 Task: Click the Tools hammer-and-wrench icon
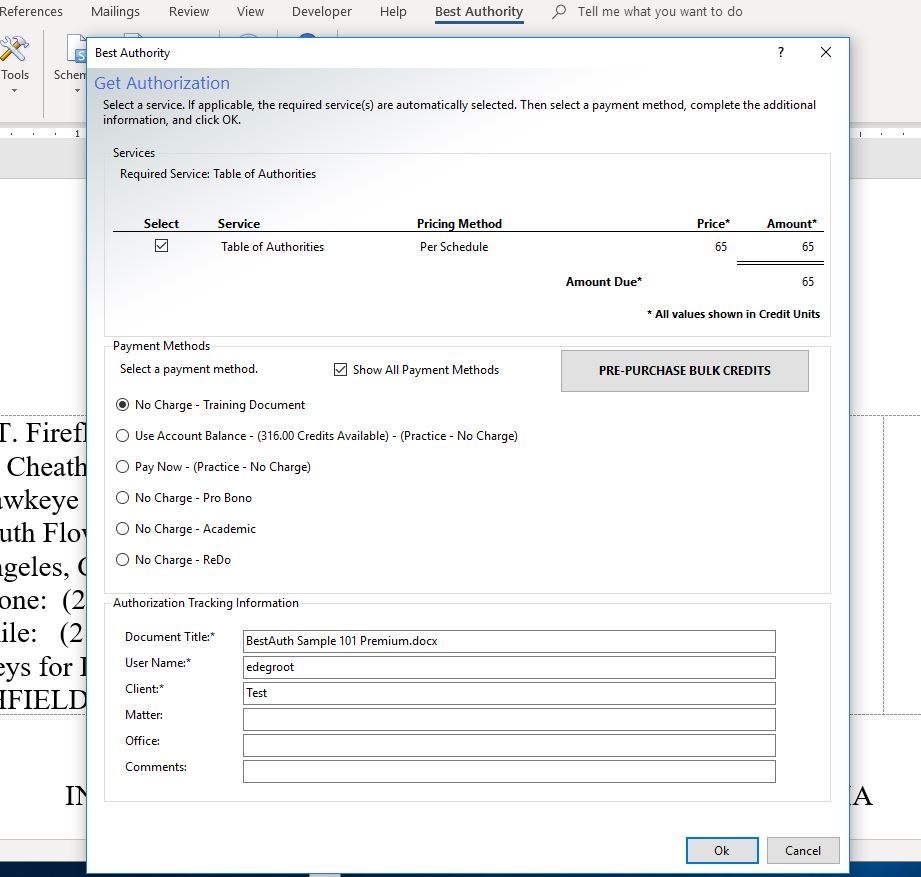[14, 48]
